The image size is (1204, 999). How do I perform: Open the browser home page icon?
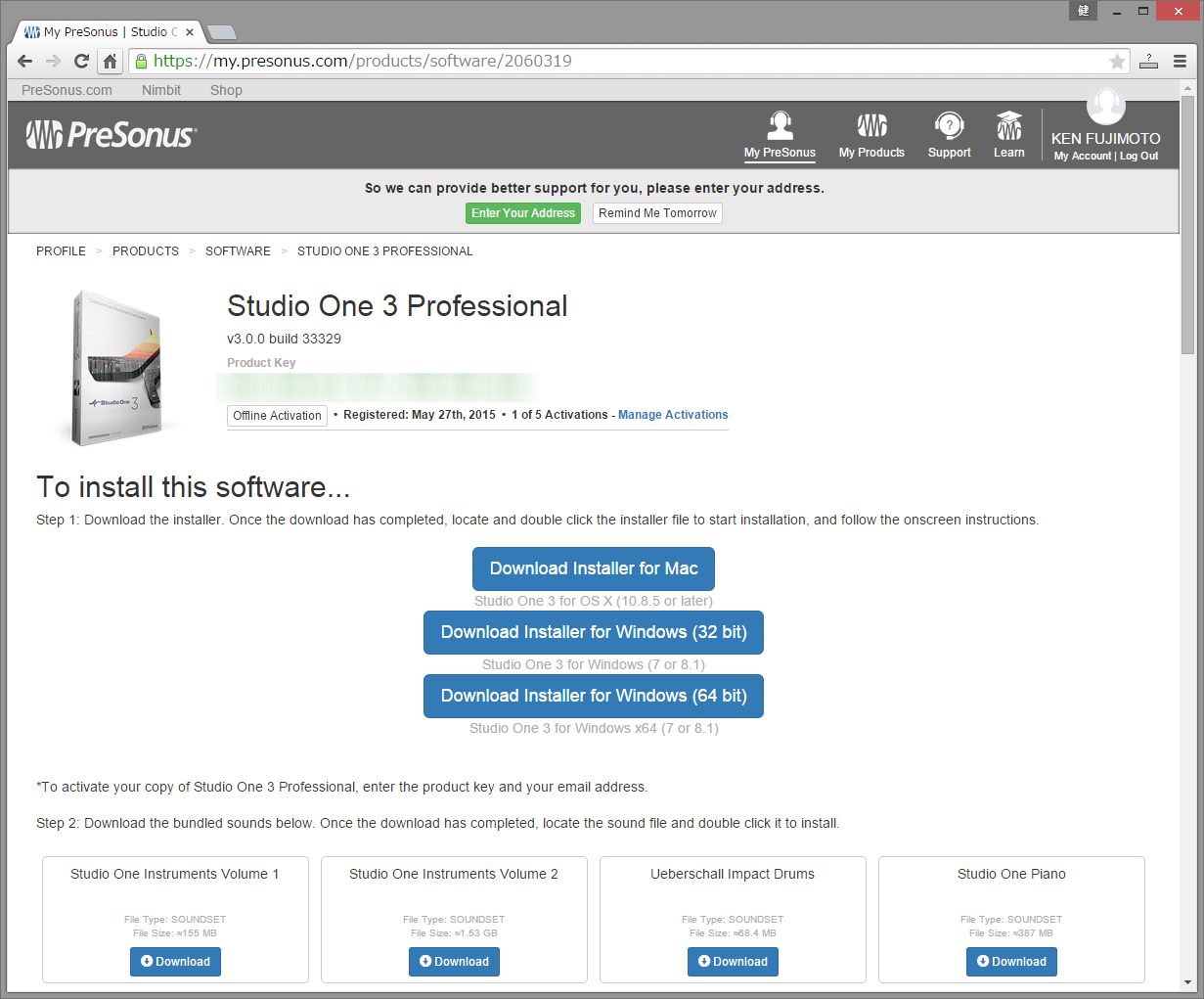click(110, 61)
